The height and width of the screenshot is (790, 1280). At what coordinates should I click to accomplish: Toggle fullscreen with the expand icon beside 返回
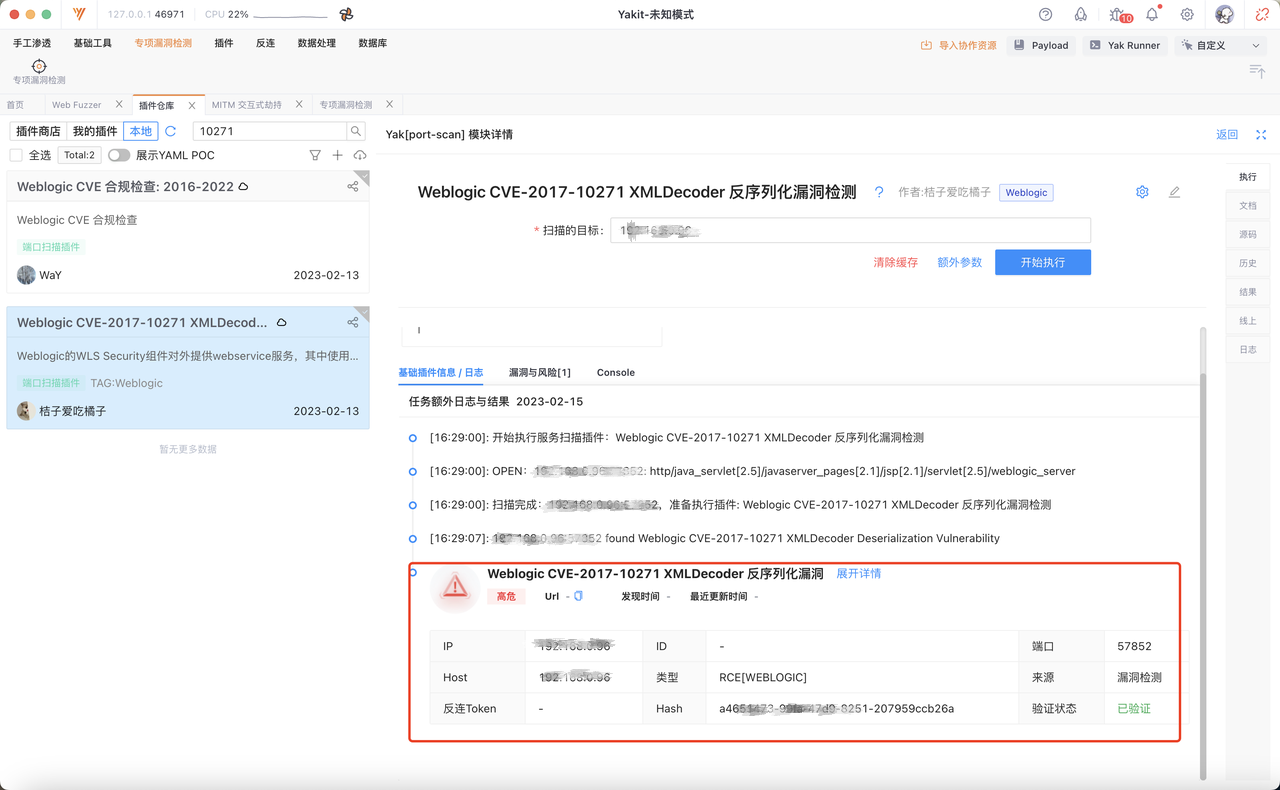(x=1261, y=135)
